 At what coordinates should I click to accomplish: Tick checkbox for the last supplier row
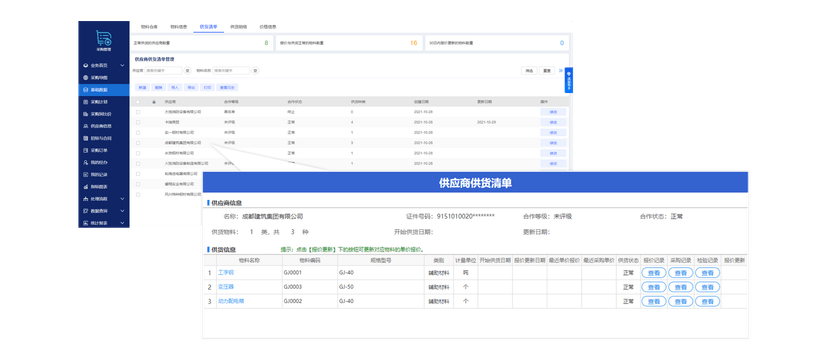[x=138, y=194]
